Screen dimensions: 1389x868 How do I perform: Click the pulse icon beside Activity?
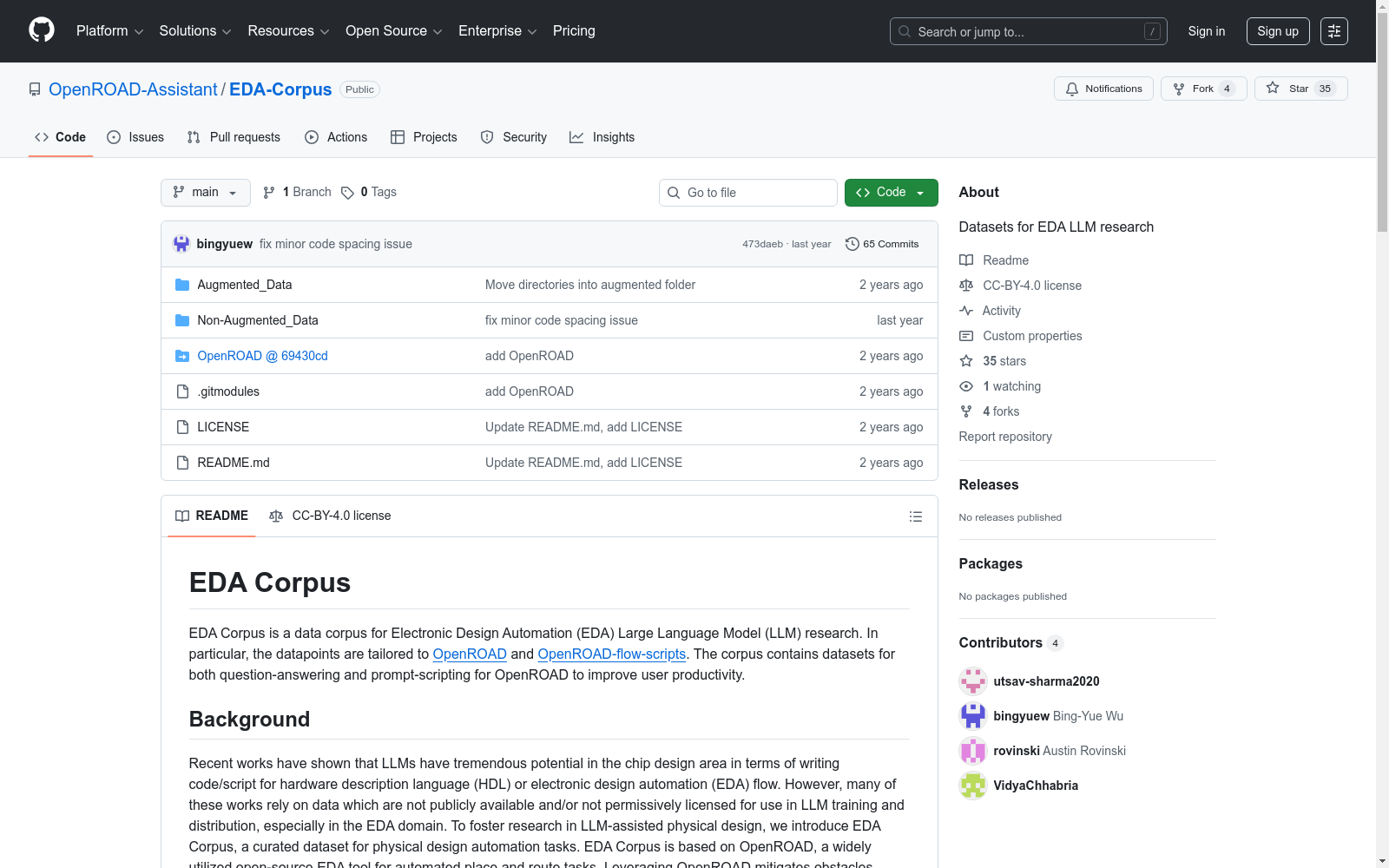click(x=966, y=311)
